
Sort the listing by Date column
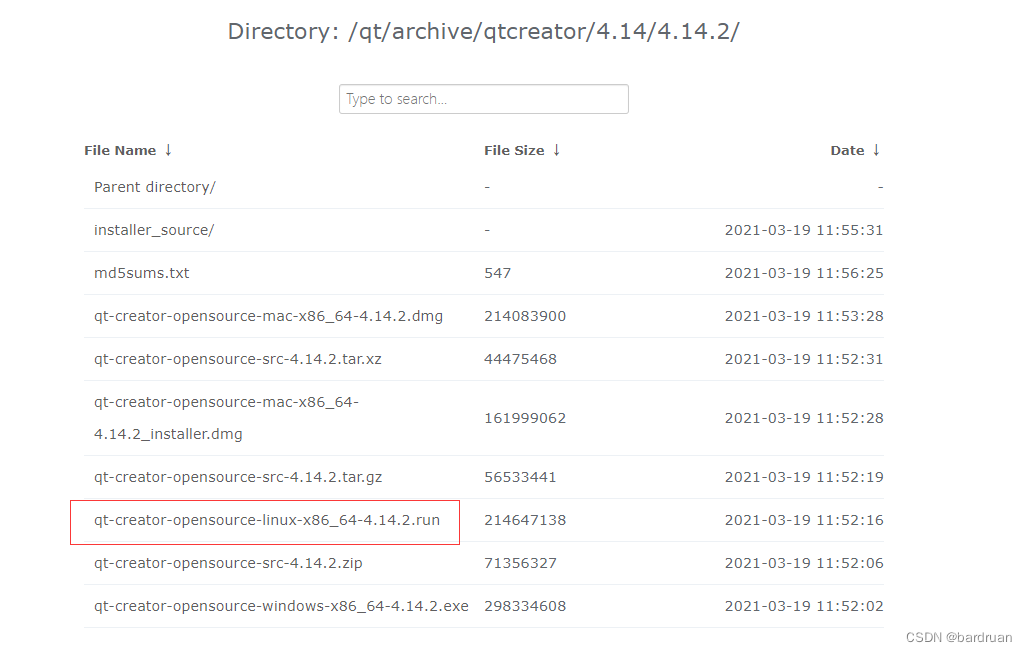[x=855, y=151]
